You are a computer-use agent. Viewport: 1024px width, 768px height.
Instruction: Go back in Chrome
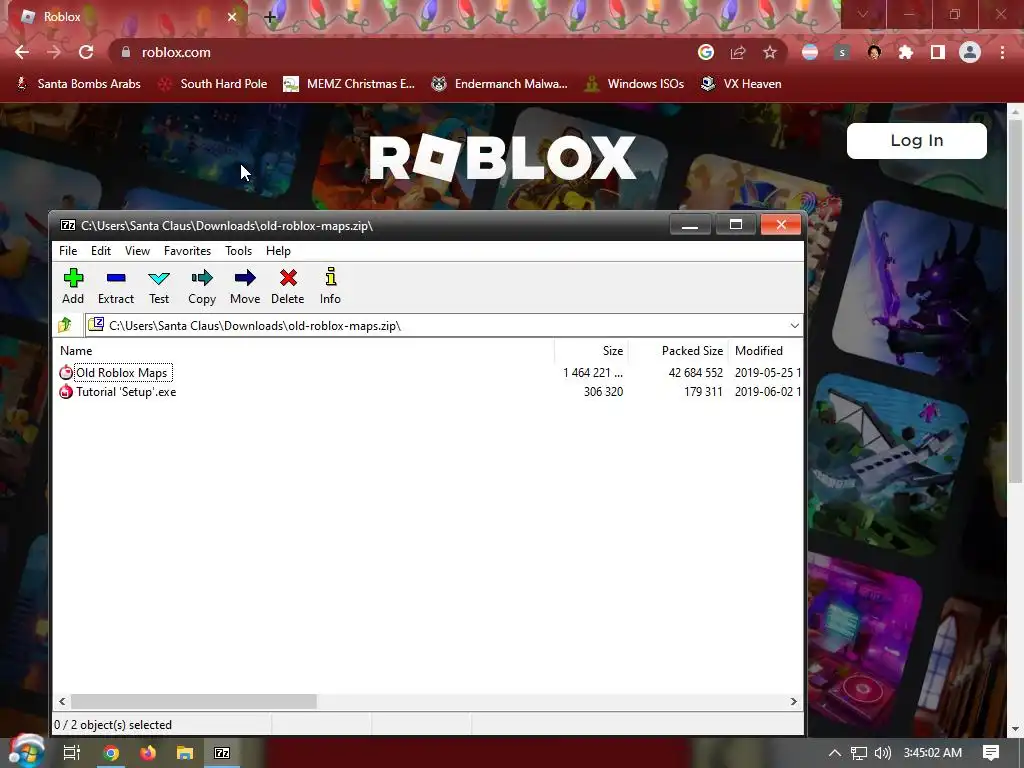tap(22, 52)
